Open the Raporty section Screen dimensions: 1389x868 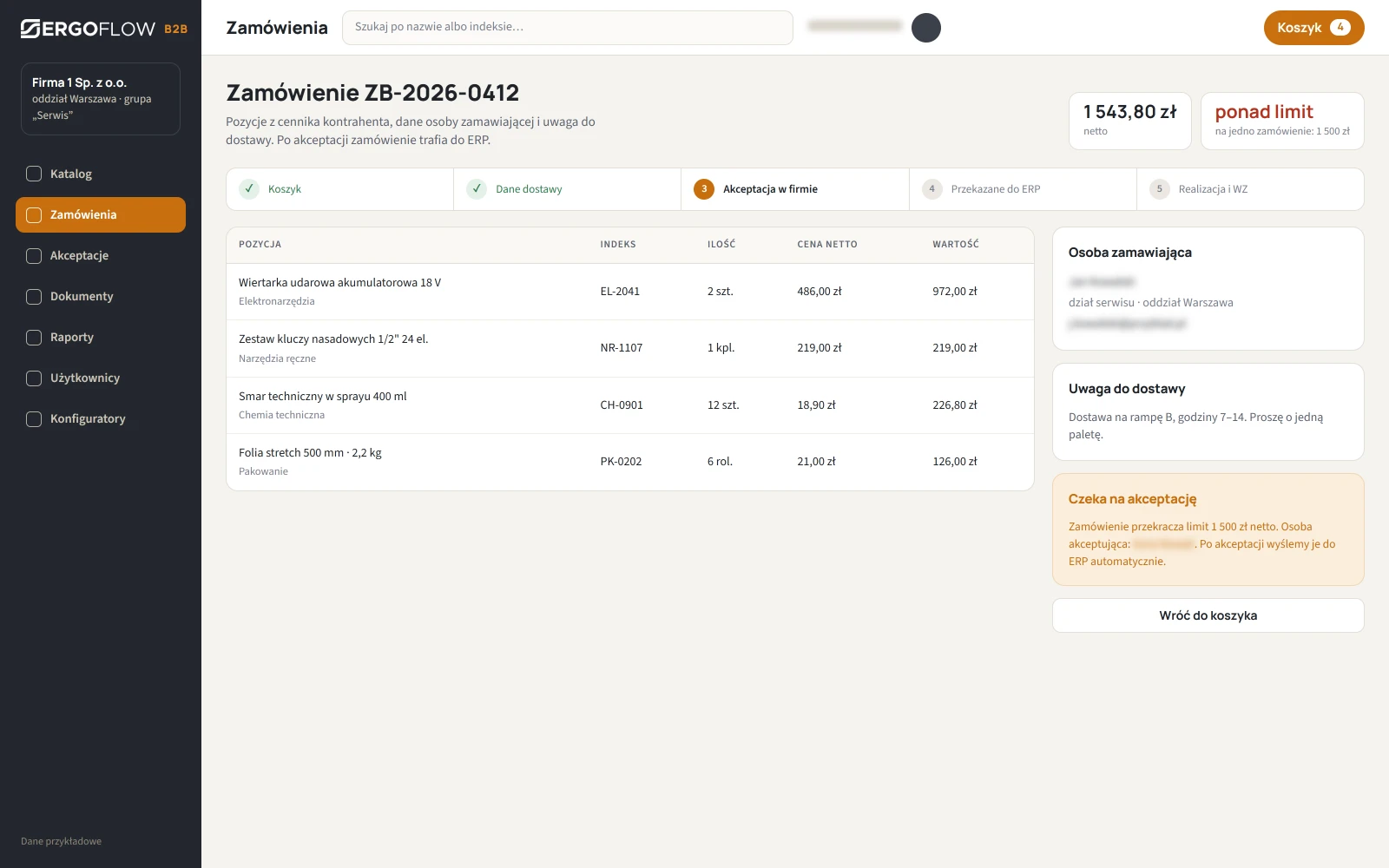point(101,337)
